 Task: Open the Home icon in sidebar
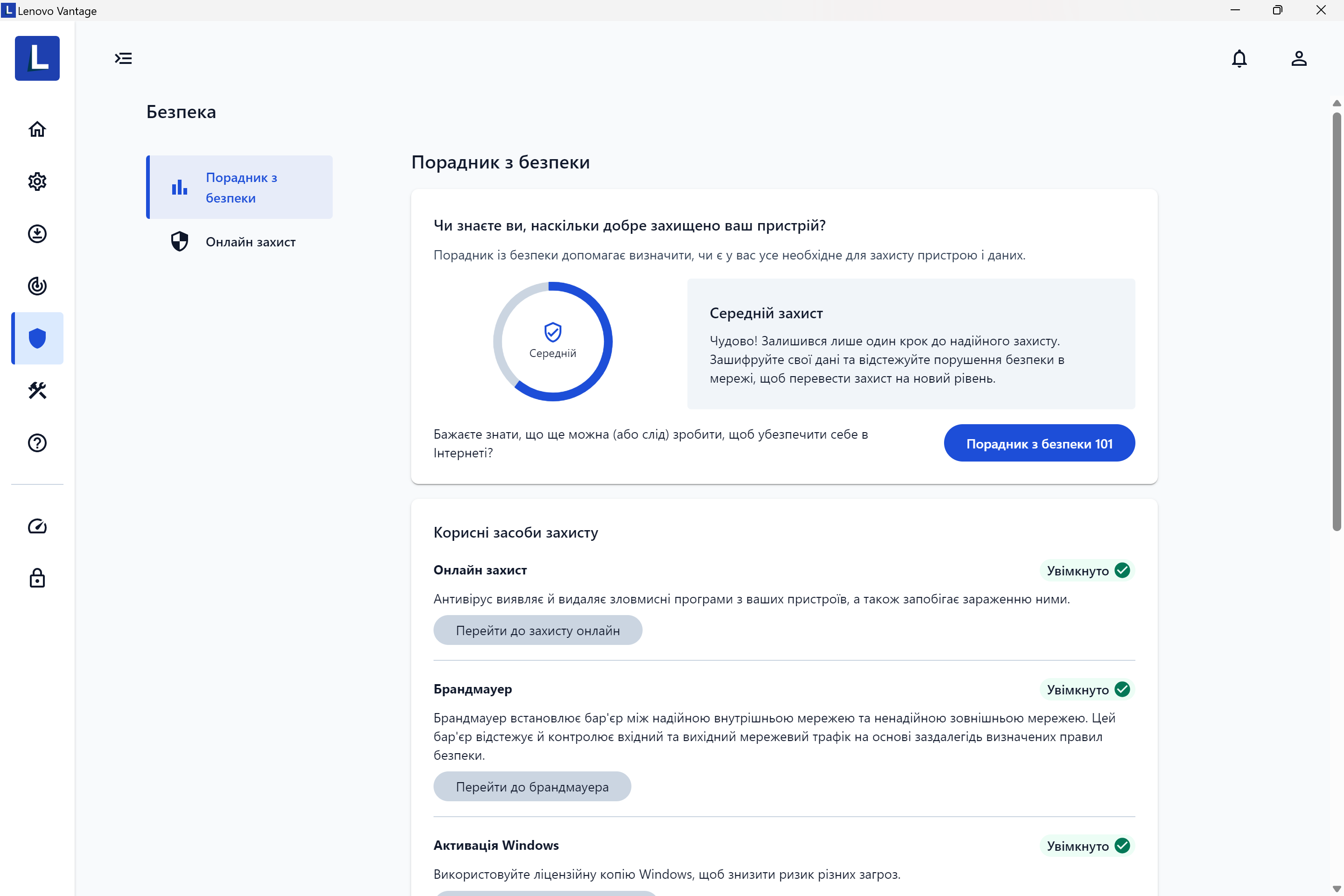(x=37, y=129)
